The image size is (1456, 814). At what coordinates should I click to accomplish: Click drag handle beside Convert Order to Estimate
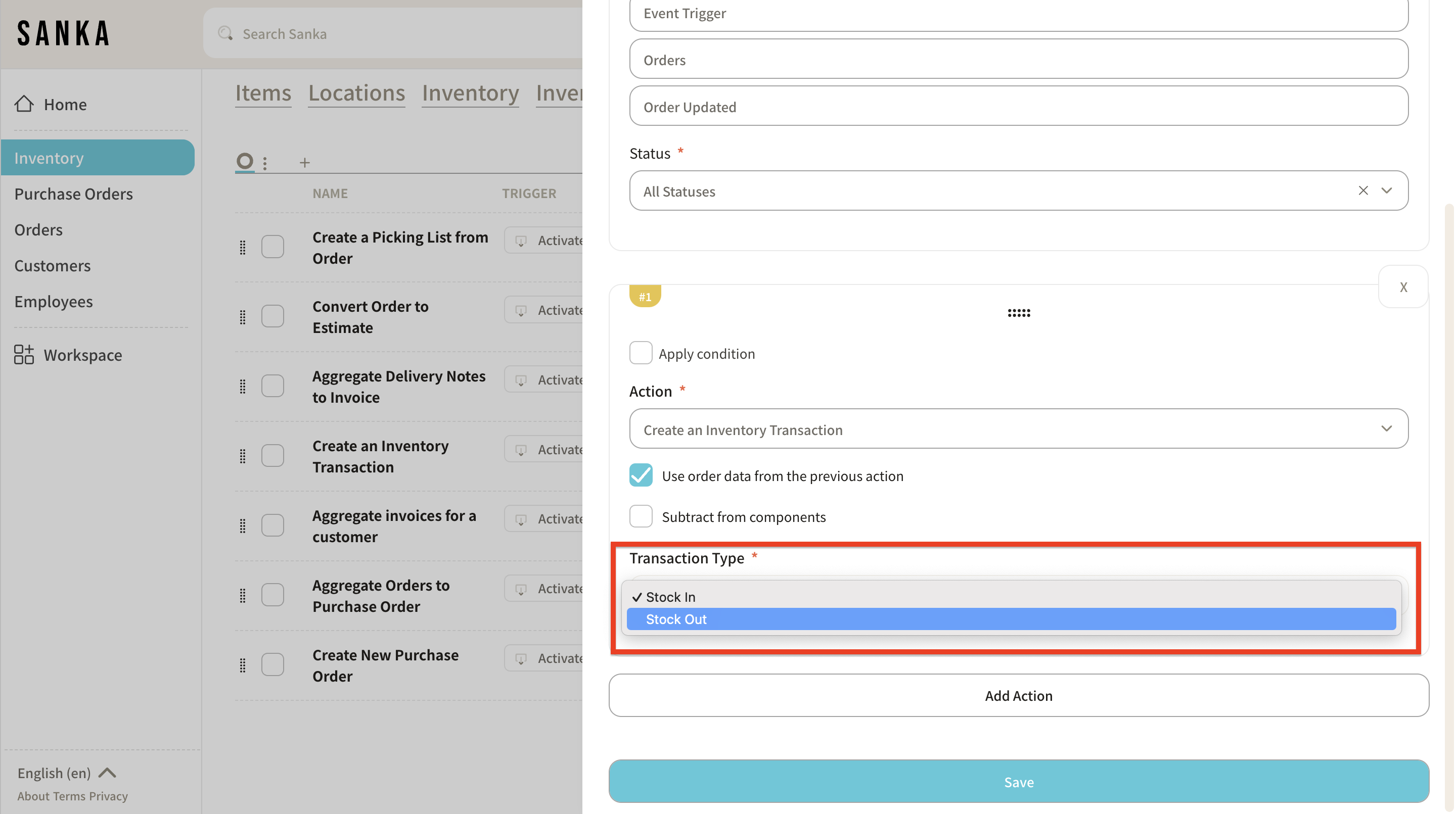(x=243, y=317)
